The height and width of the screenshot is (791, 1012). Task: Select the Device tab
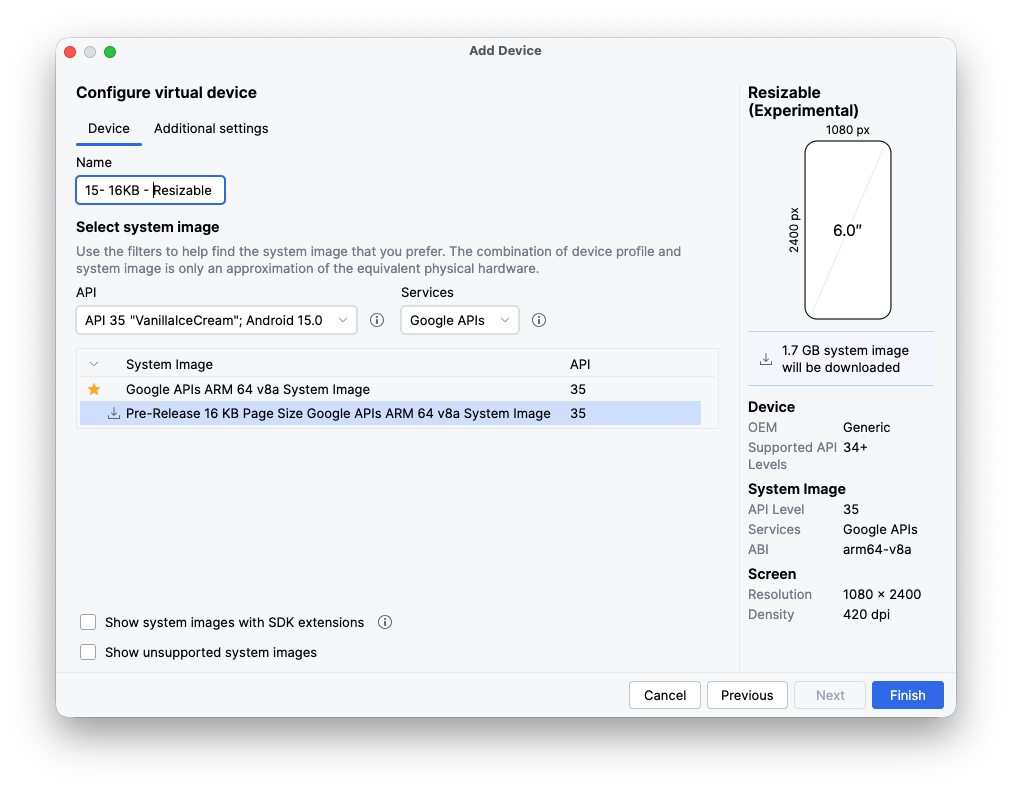tap(109, 129)
